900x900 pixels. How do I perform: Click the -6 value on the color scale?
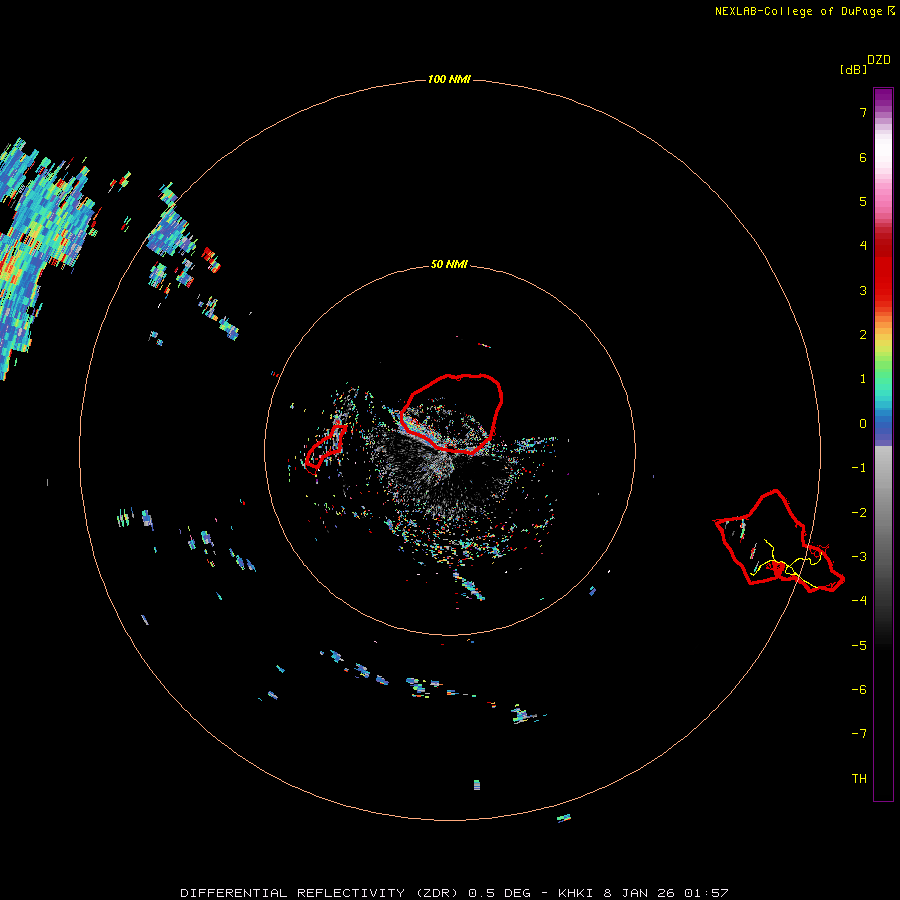click(x=859, y=690)
